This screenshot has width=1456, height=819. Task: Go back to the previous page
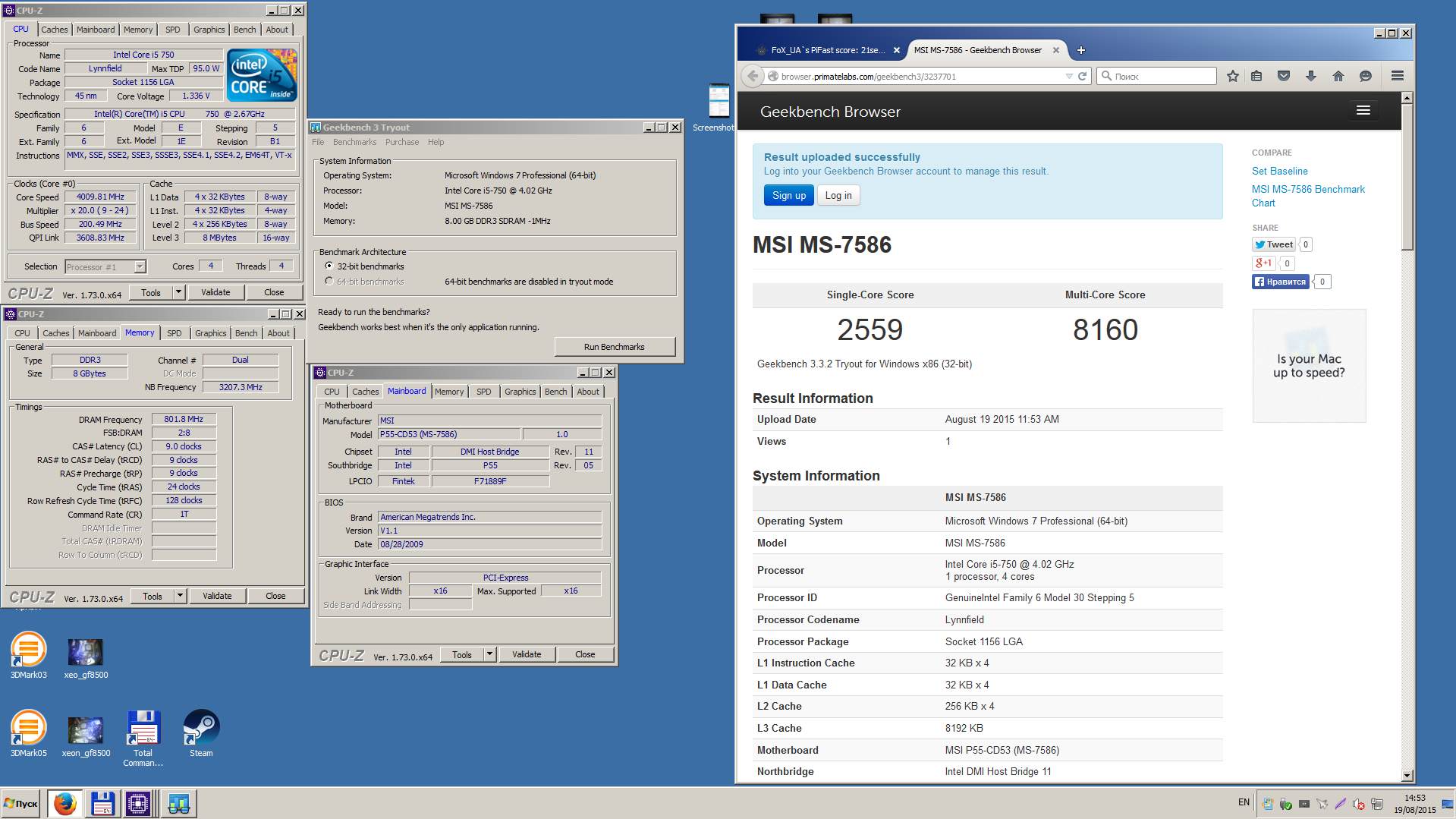(753, 76)
